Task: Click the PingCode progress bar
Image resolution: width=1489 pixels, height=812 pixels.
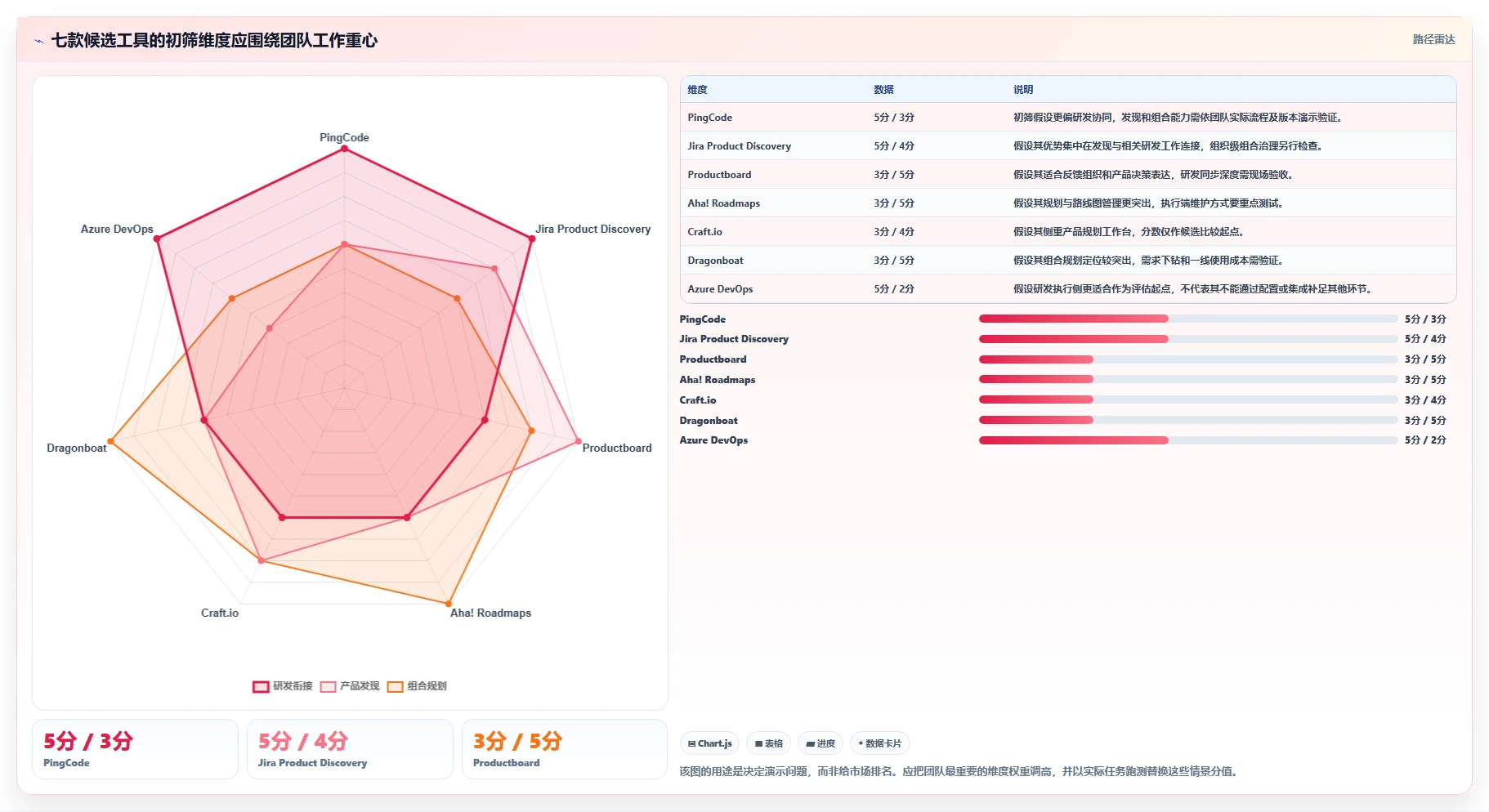Action: pos(1187,319)
